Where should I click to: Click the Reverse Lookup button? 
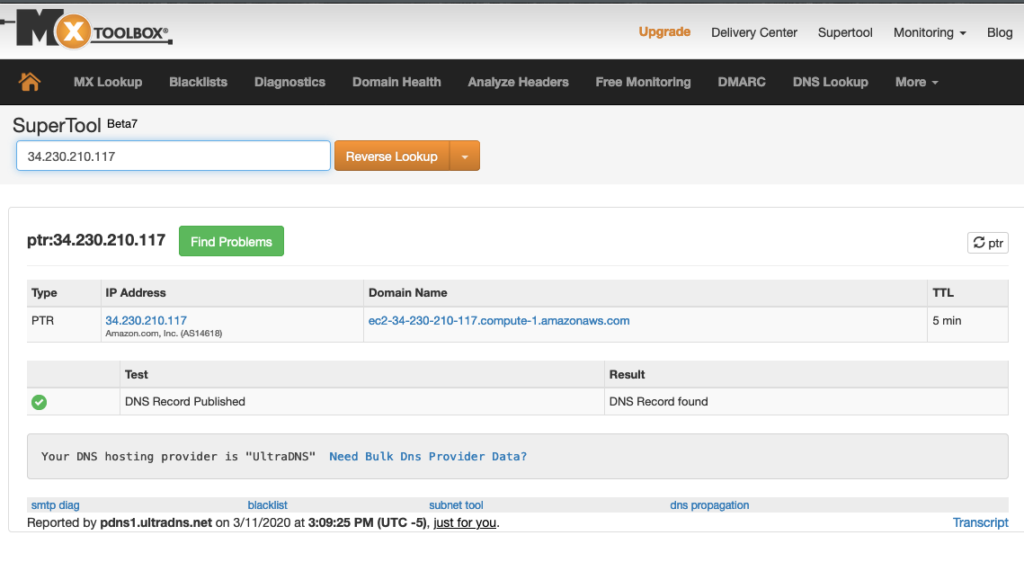tap(392, 156)
